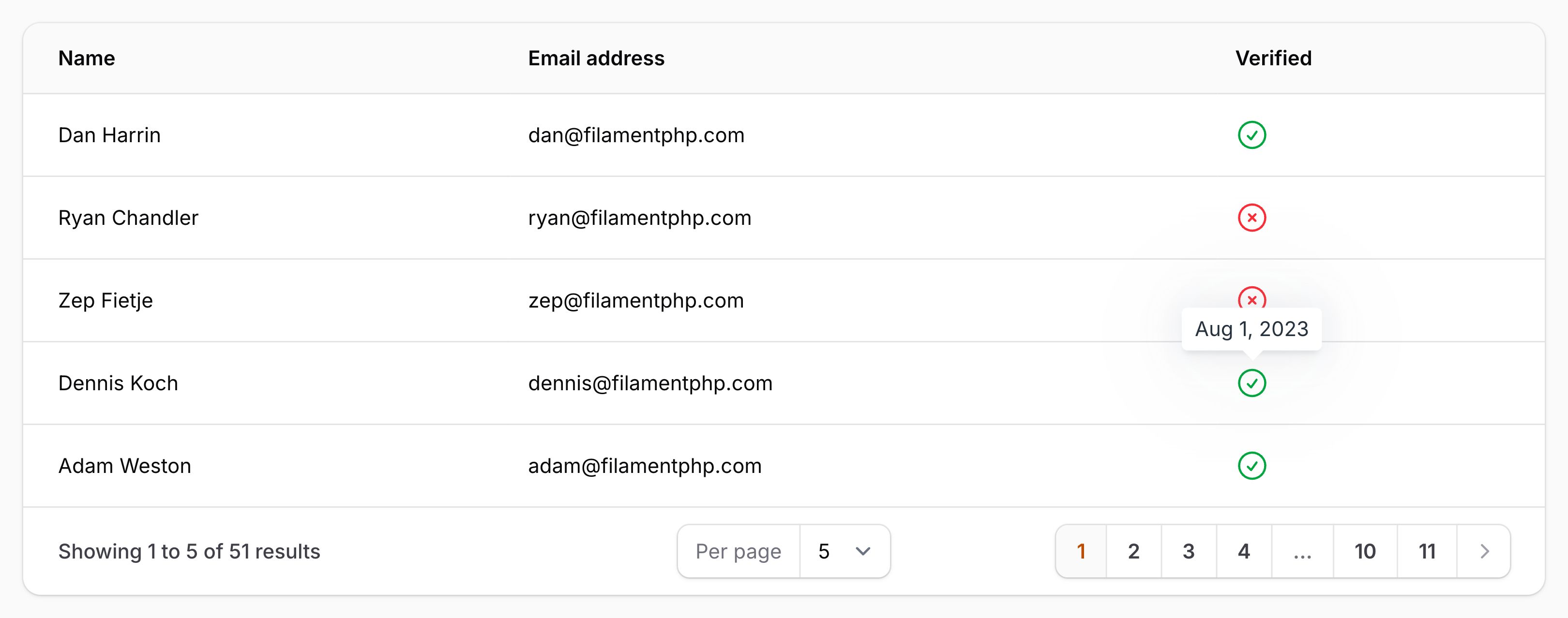Open the Per page dropdown
The height and width of the screenshot is (618, 1568).
845,551
